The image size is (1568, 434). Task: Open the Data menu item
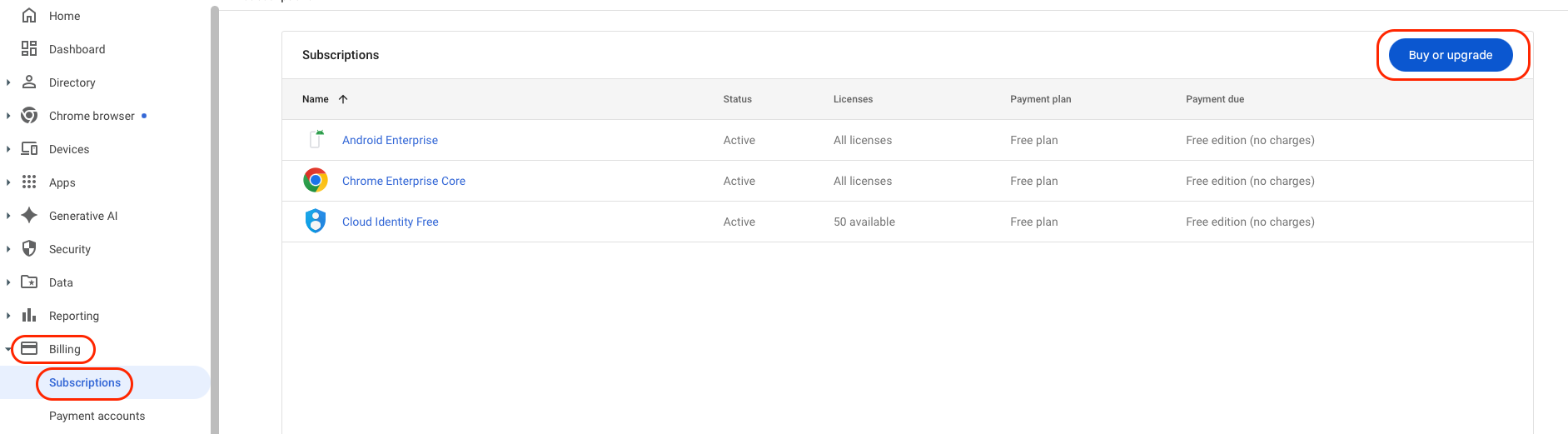click(61, 282)
